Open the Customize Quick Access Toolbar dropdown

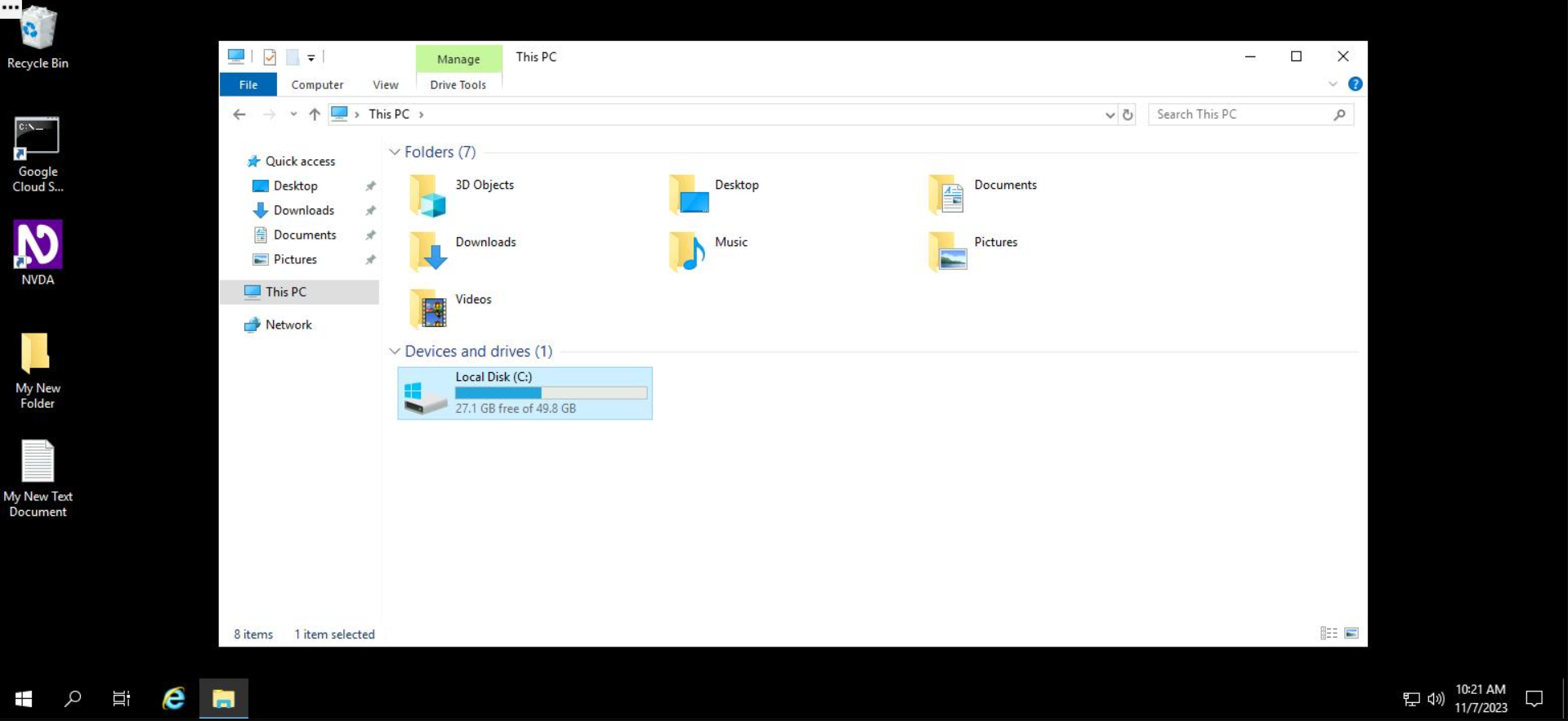(311, 58)
